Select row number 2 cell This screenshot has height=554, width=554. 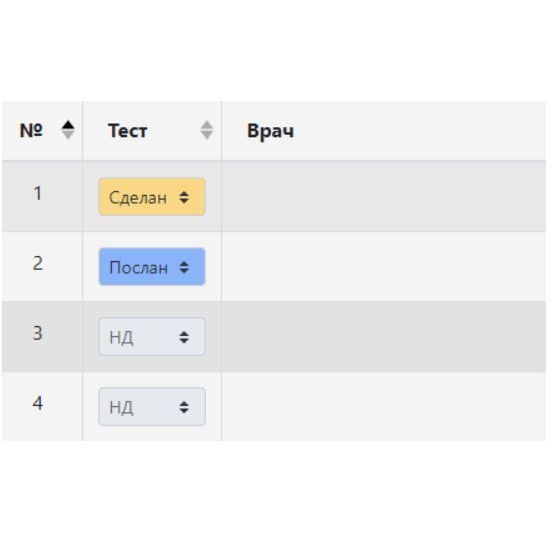[42, 266]
